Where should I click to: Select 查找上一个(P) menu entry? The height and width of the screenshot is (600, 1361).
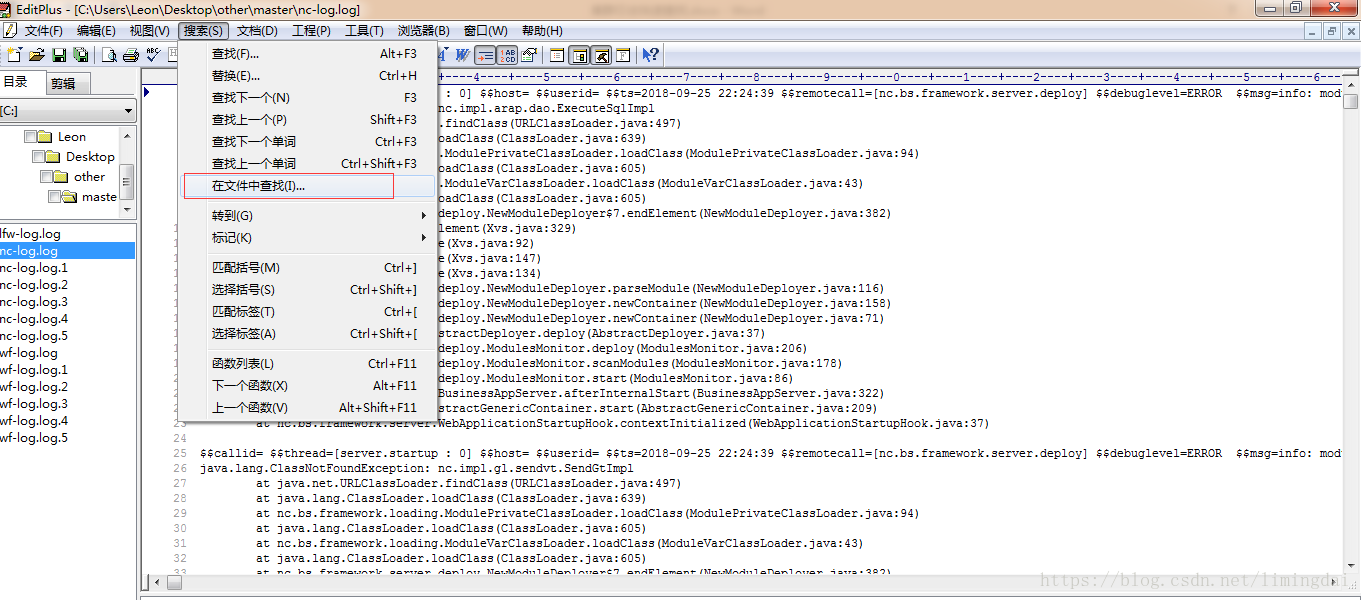click(307, 120)
